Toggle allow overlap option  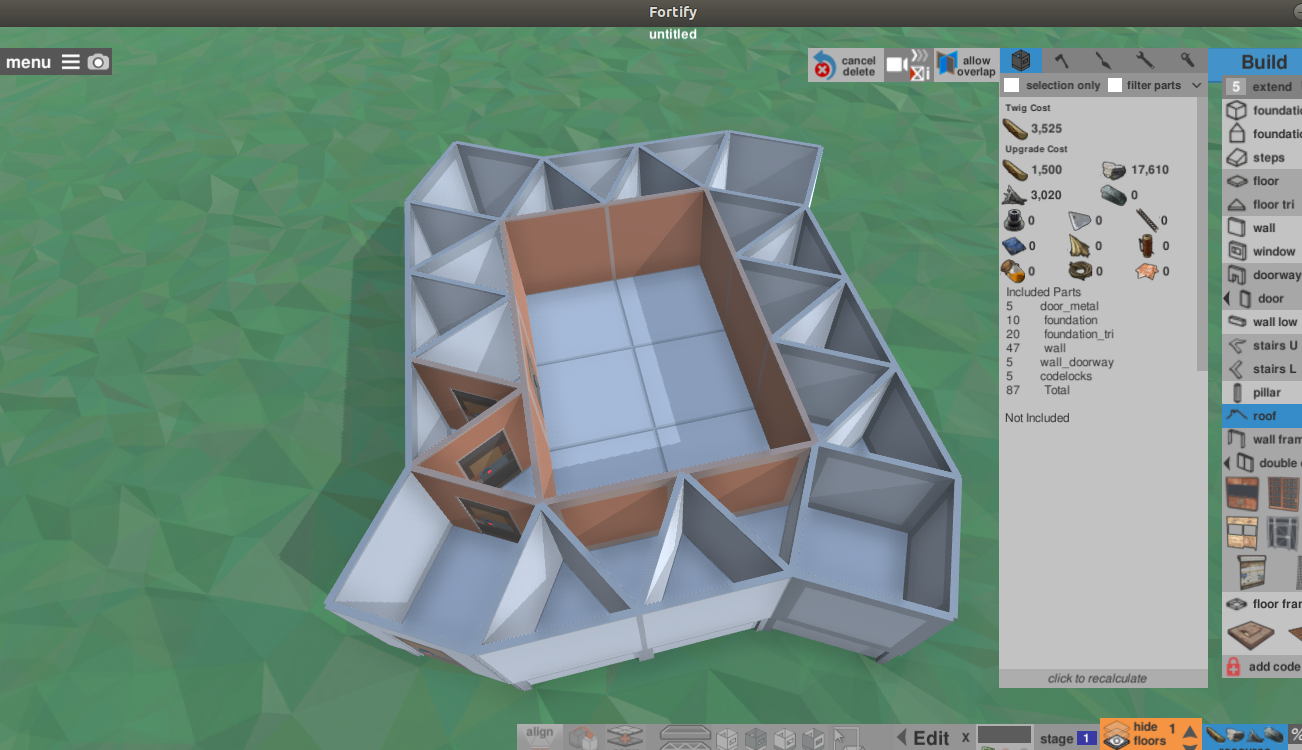(966, 66)
